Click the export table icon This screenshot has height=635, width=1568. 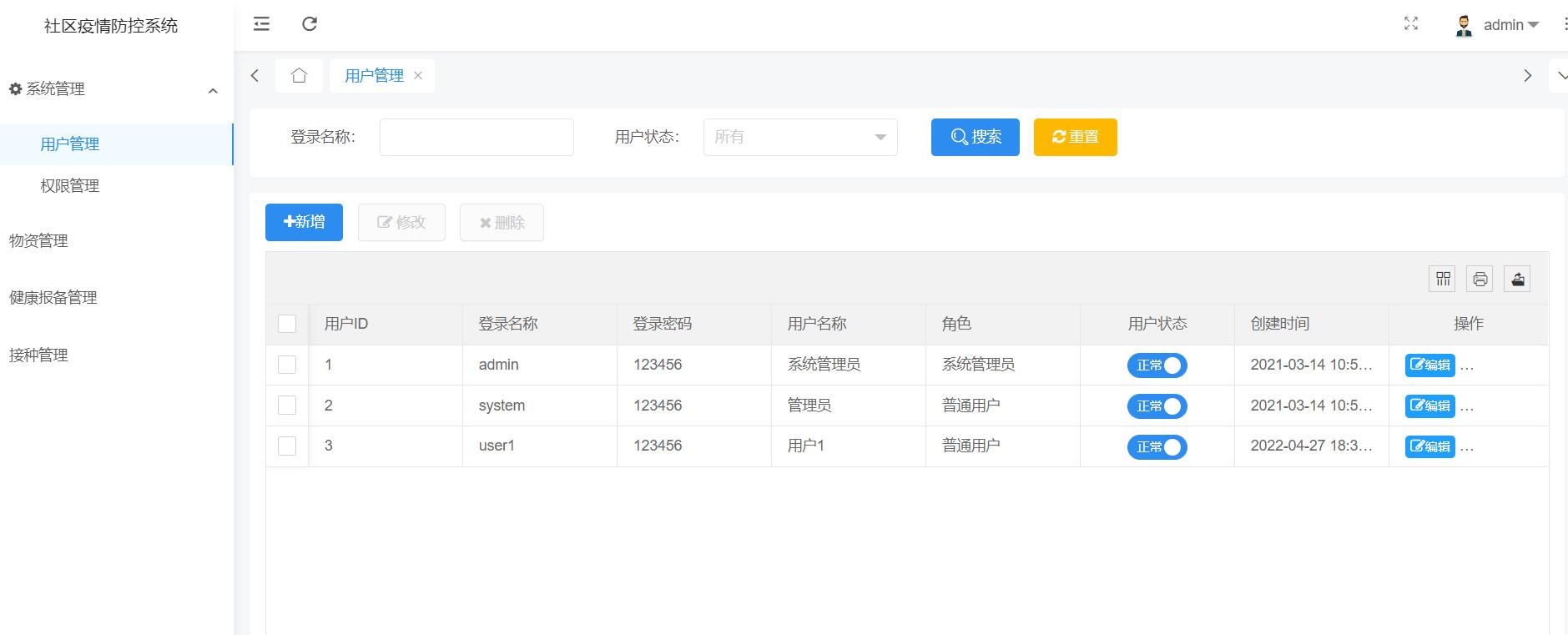[x=1518, y=279]
